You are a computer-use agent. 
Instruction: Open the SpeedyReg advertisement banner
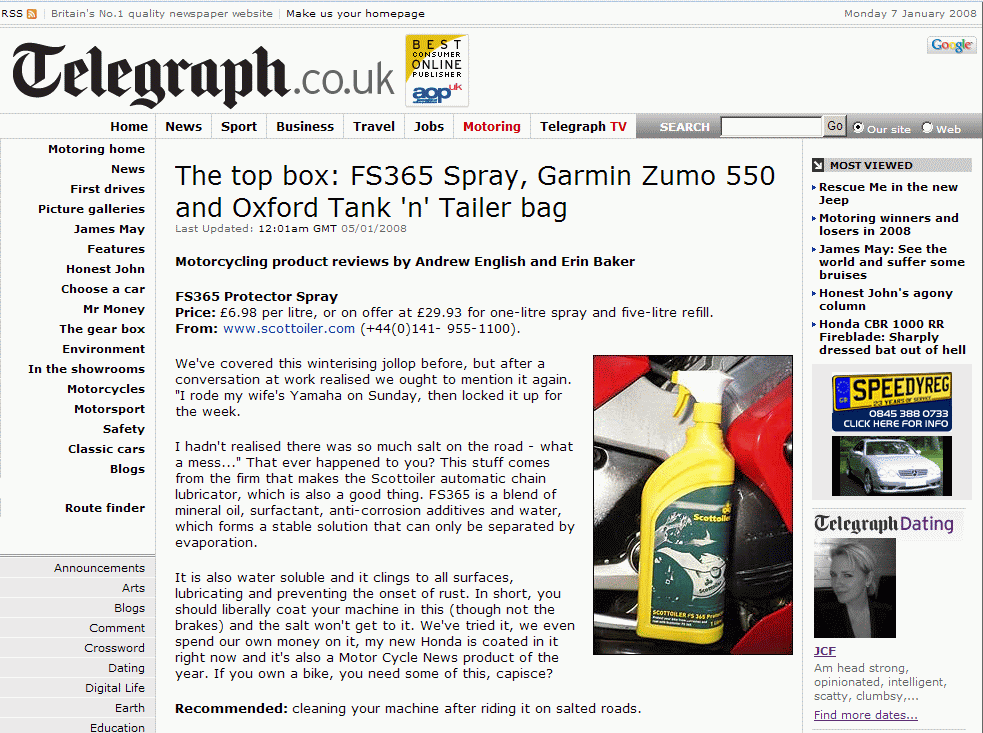point(891,400)
